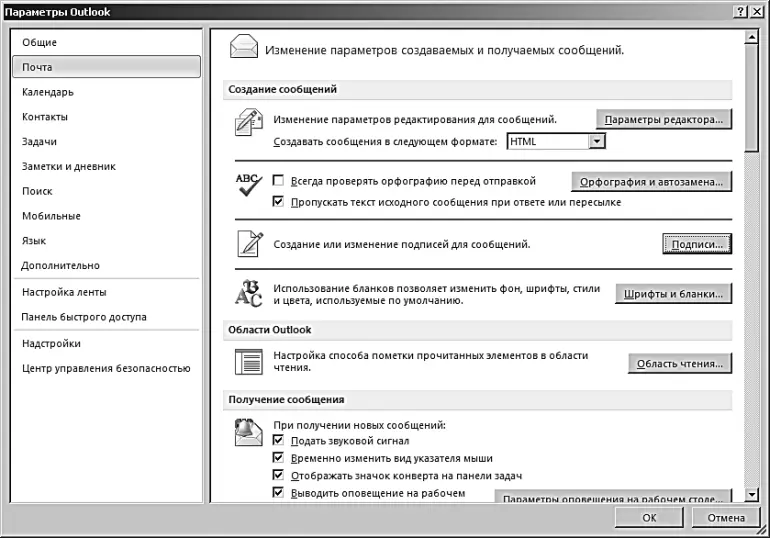This screenshot has width=770, height=538.
Task: Open the Мобильные settings category
Action: click(106, 216)
